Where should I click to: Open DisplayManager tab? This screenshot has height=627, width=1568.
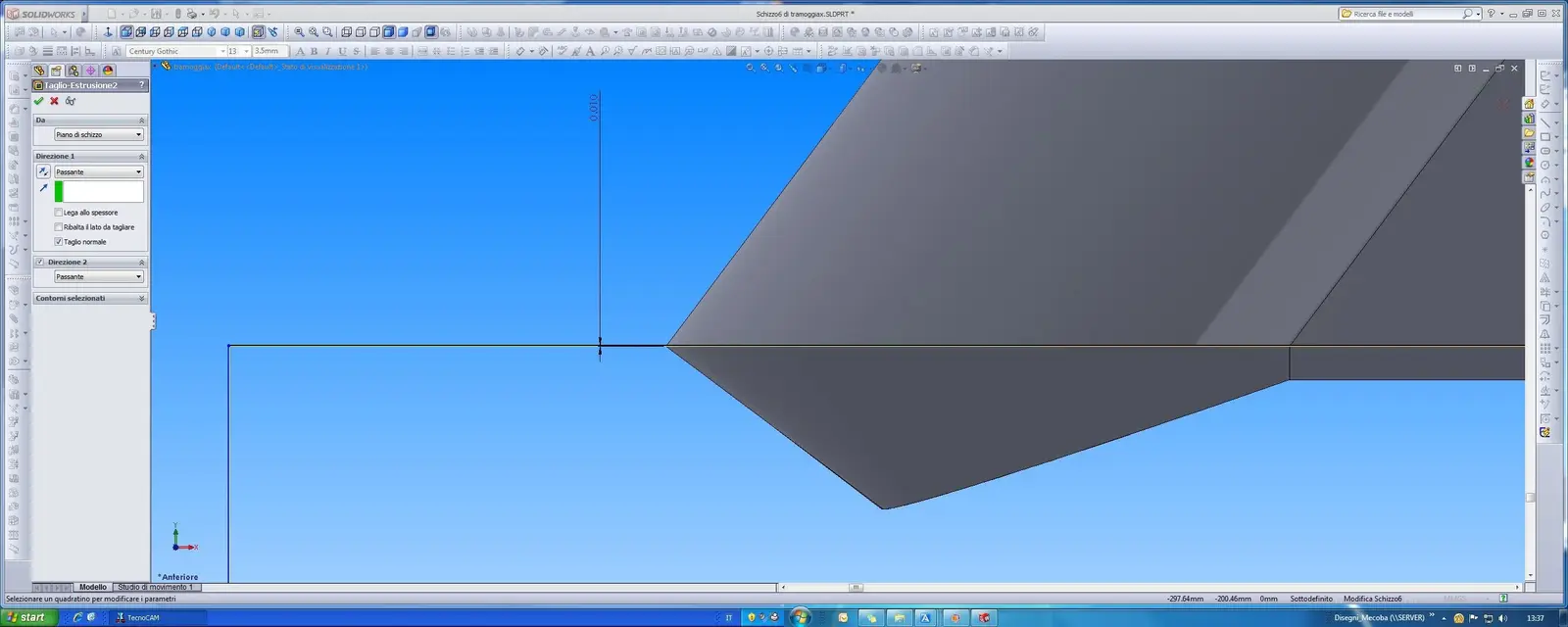pyautogui.click(x=108, y=71)
